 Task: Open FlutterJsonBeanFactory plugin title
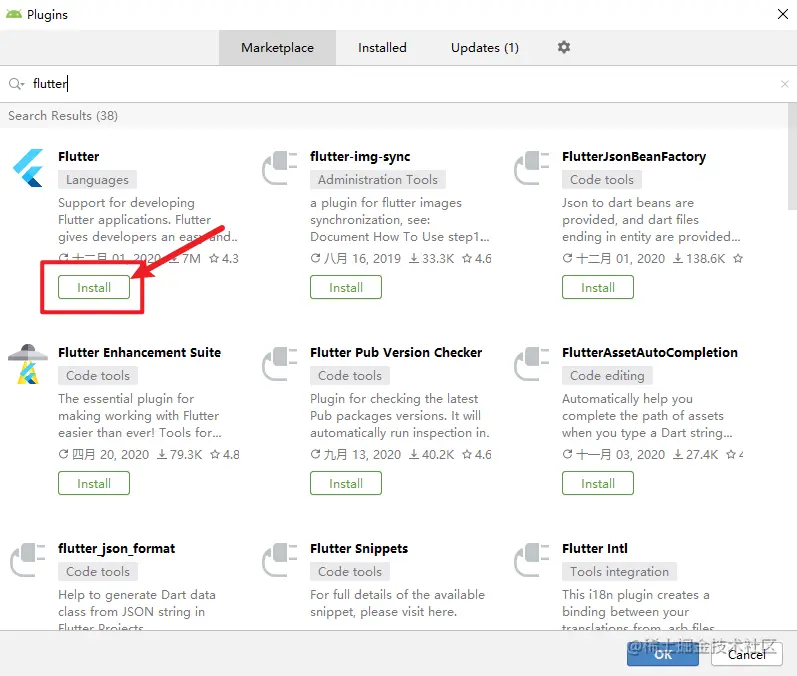click(634, 157)
